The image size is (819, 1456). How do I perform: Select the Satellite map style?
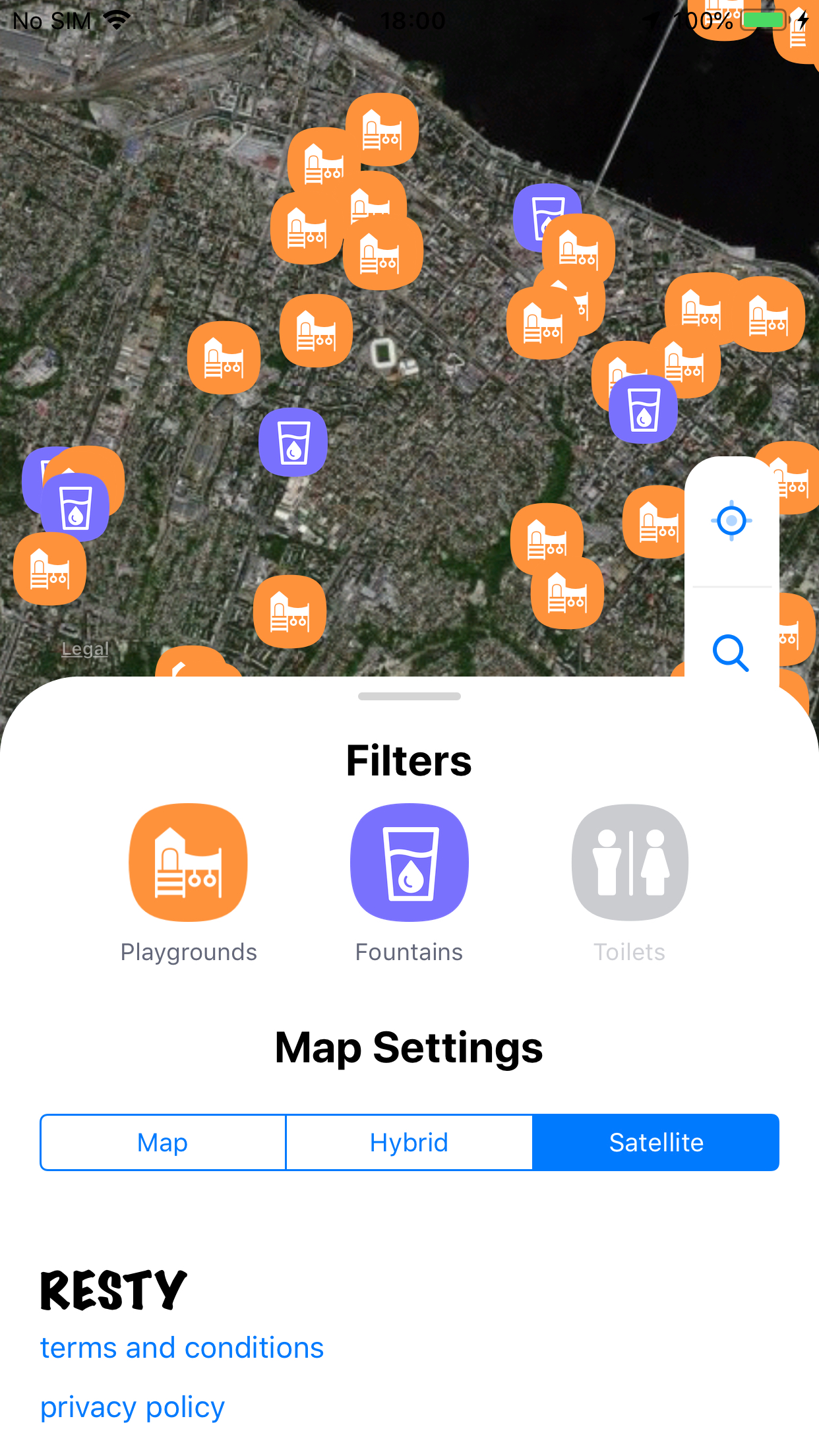[x=656, y=1143]
